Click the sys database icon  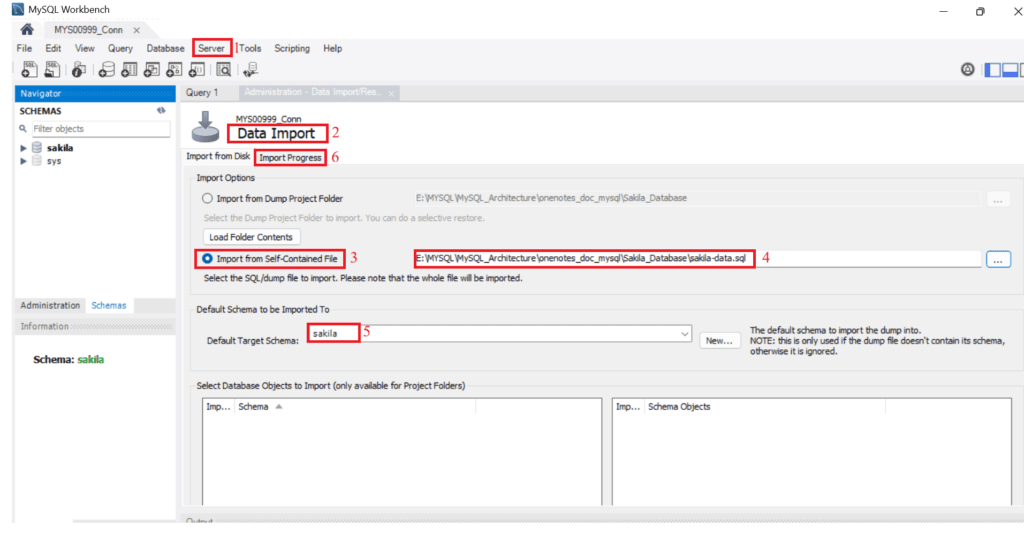(37, 161)
